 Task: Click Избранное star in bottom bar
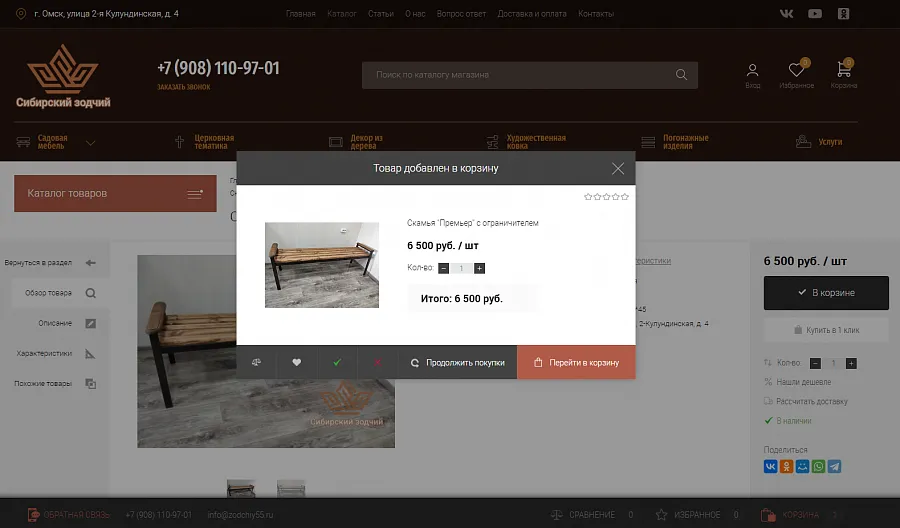click(662, 515)
